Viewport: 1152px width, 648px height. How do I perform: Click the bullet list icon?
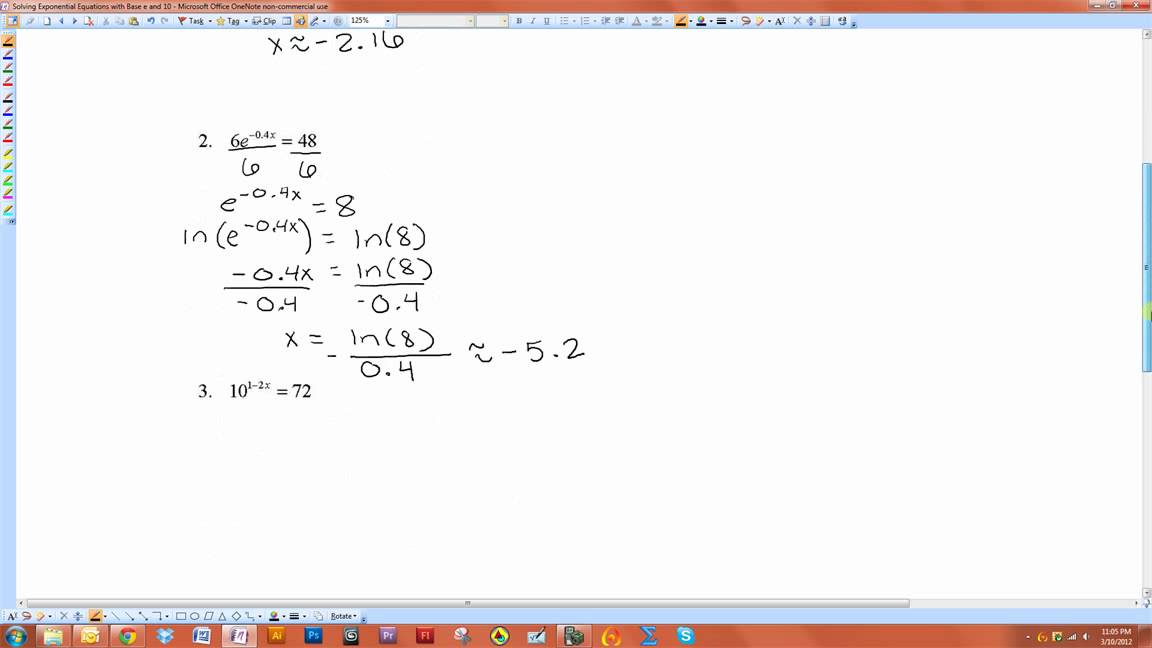point(564,21)
